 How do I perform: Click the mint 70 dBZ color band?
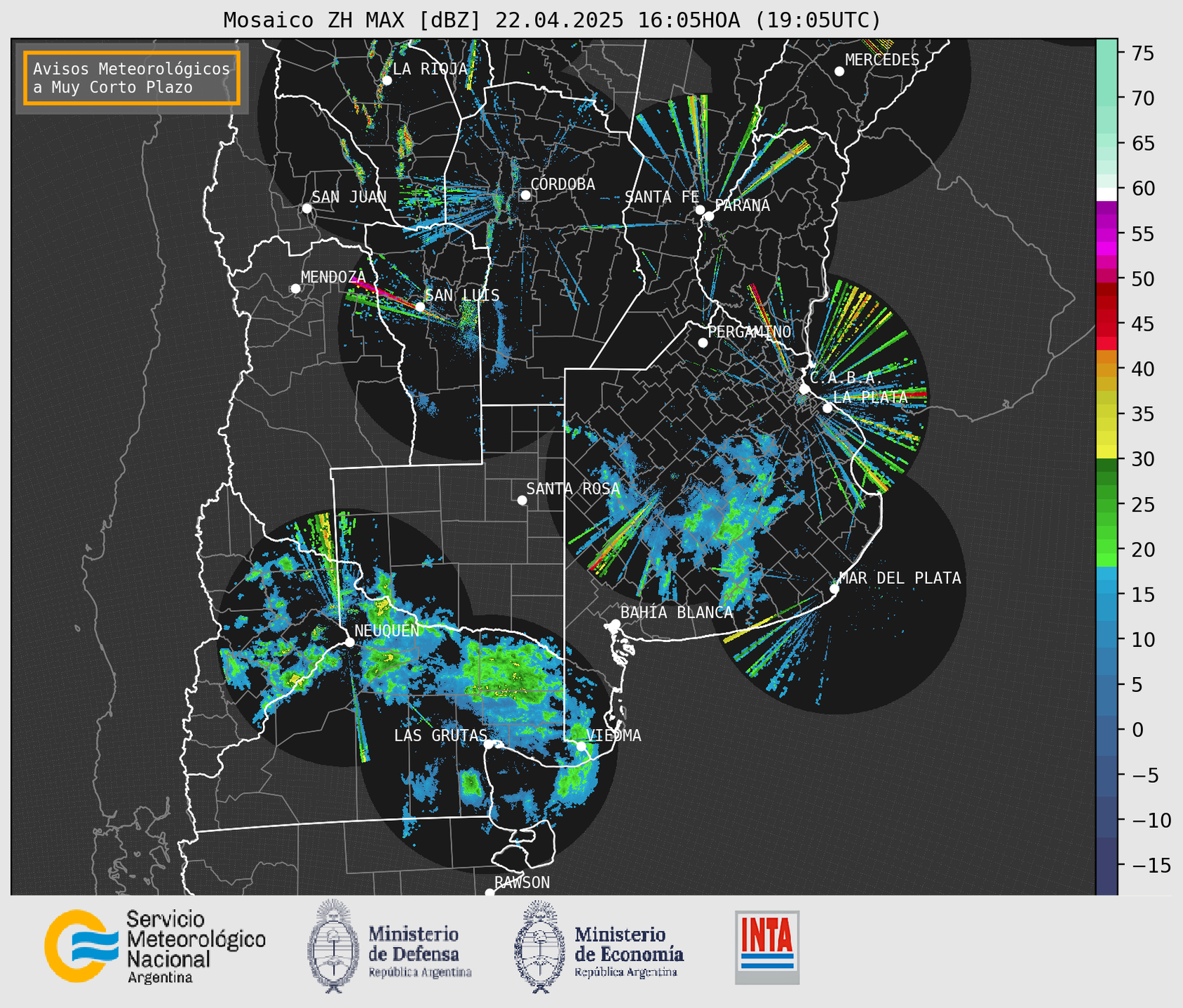point(1107,98)
